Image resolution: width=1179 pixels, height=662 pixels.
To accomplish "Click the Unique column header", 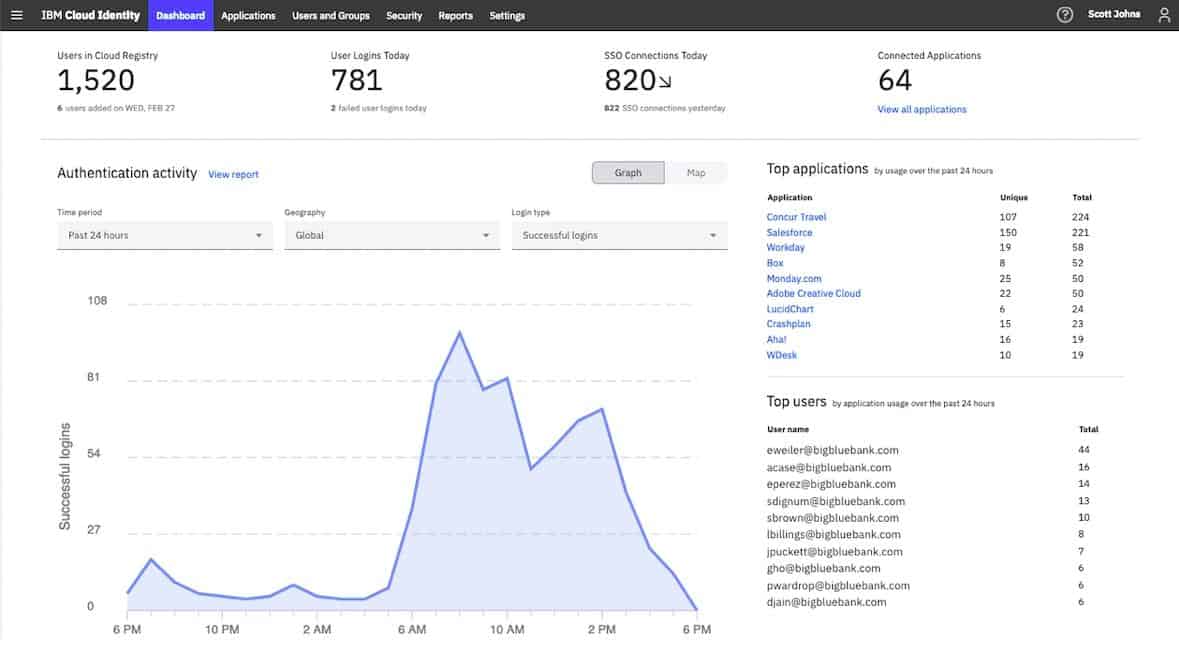I will pyautogui.click(x=1014, y=197).
